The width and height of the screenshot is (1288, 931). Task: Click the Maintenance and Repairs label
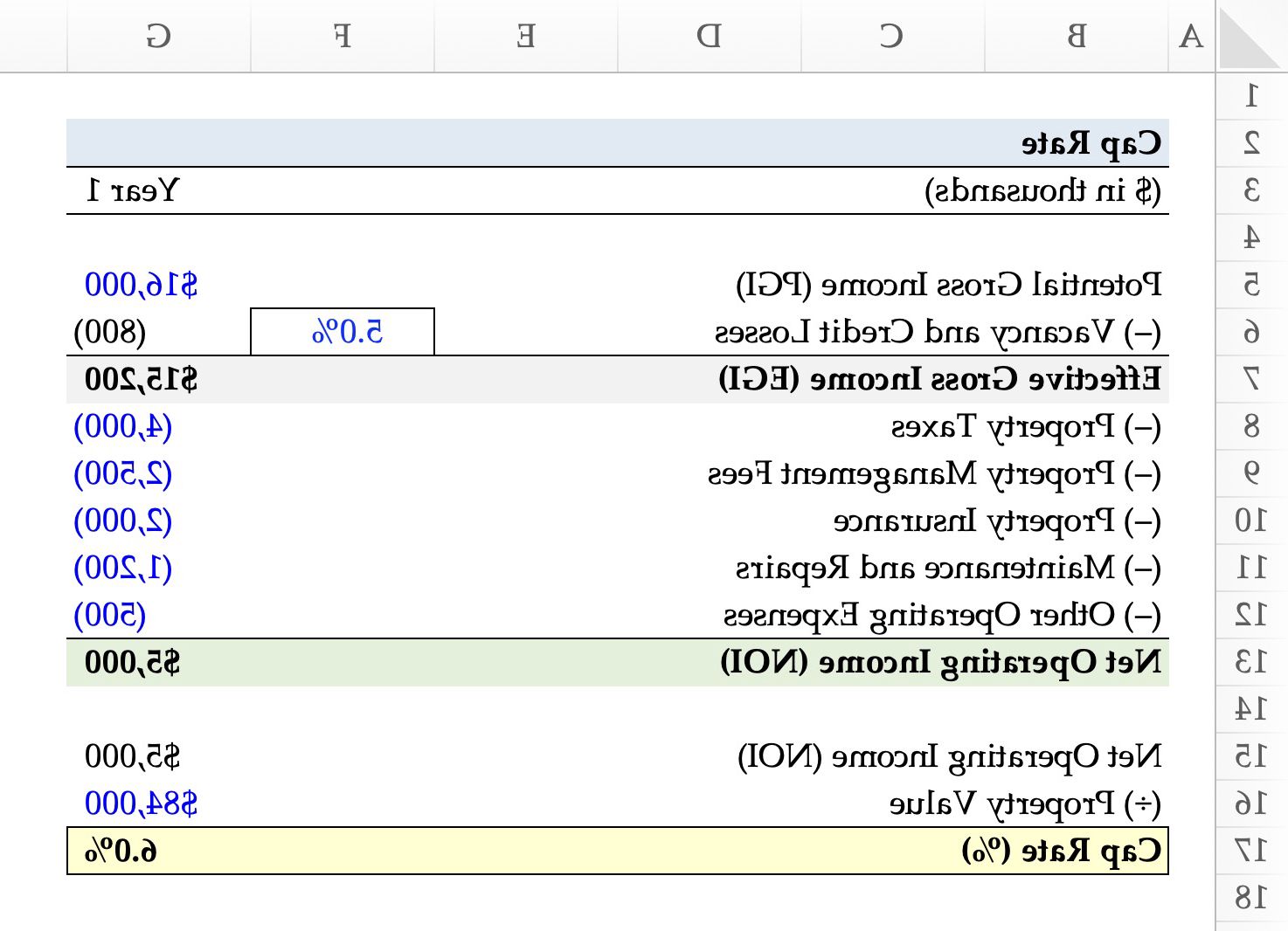pos(948,569)
